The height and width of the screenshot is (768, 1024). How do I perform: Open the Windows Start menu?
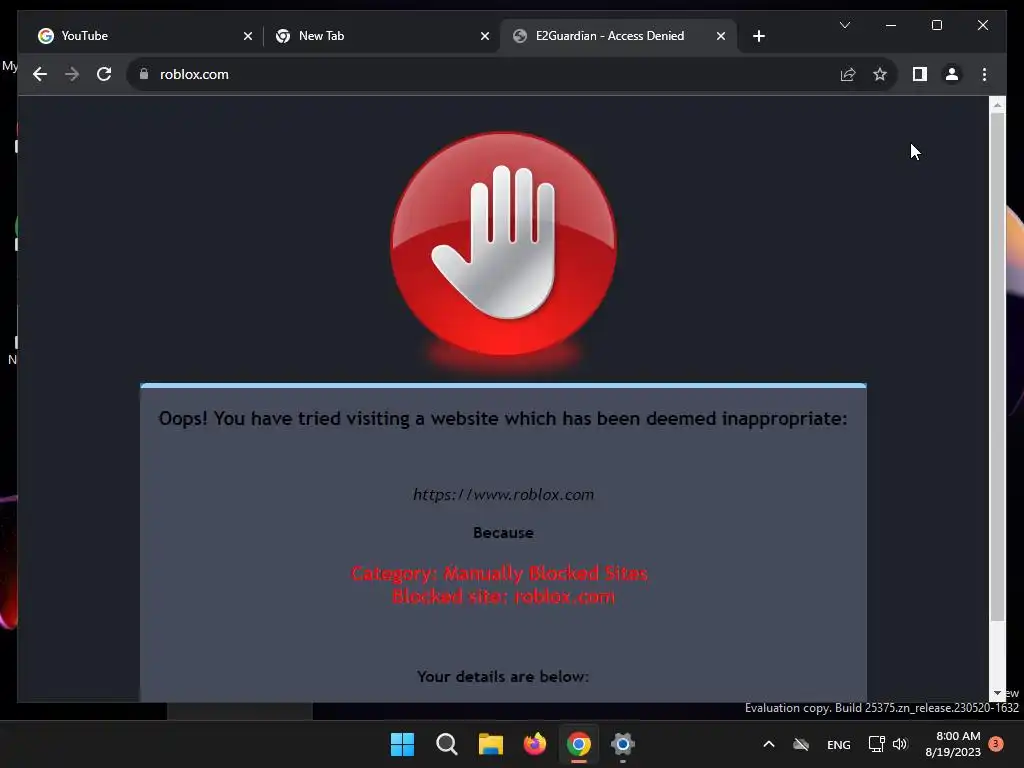[x=402, y=744]
